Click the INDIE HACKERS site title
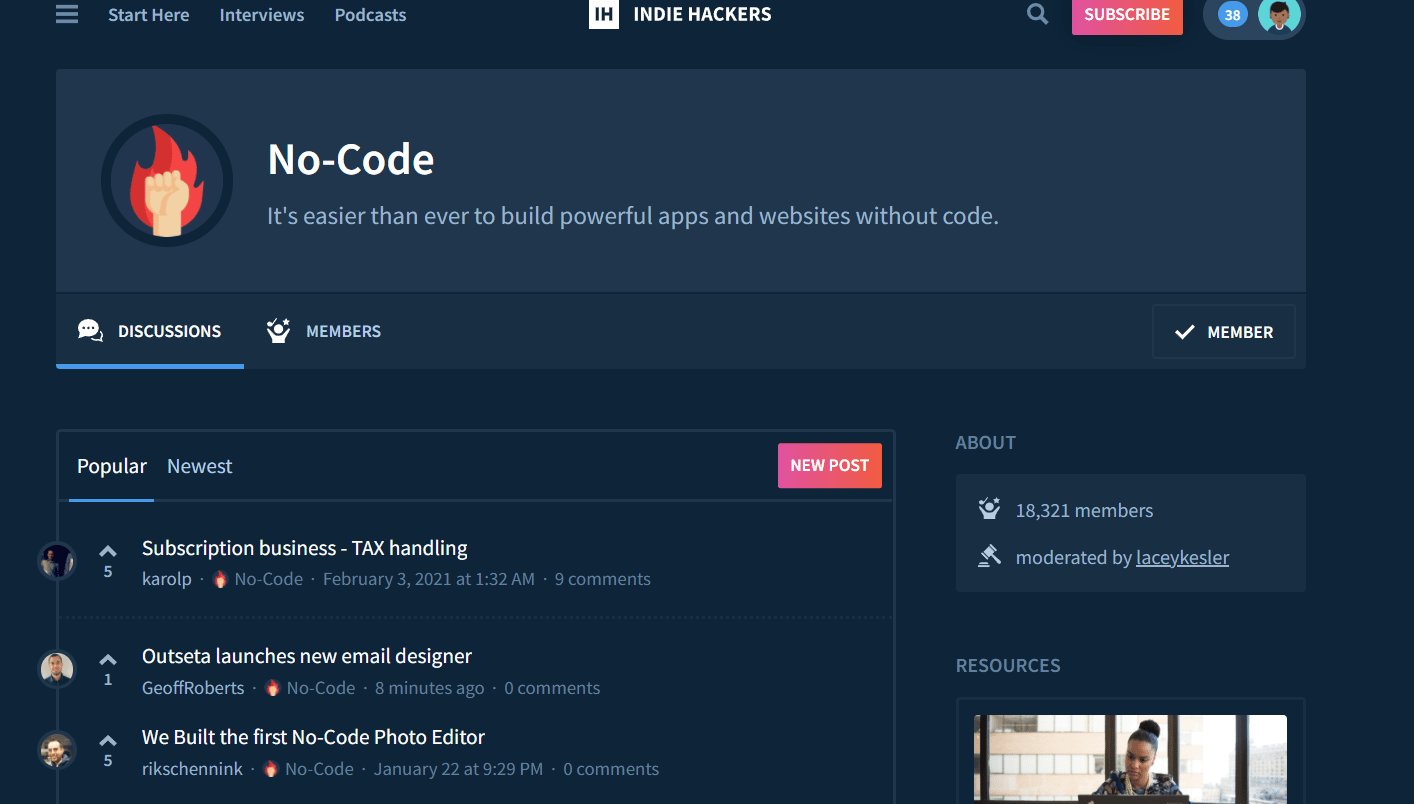The image size is (1414, 804). (702, 14)
